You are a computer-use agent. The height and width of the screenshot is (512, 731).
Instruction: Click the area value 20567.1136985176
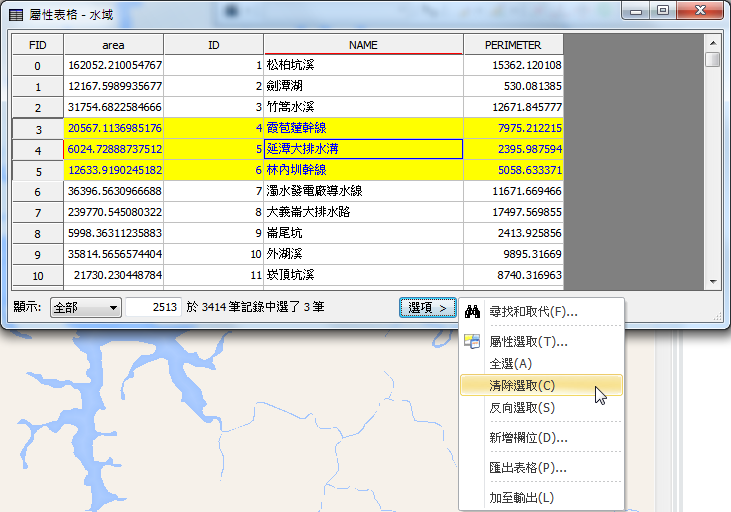tap(114, 128)
